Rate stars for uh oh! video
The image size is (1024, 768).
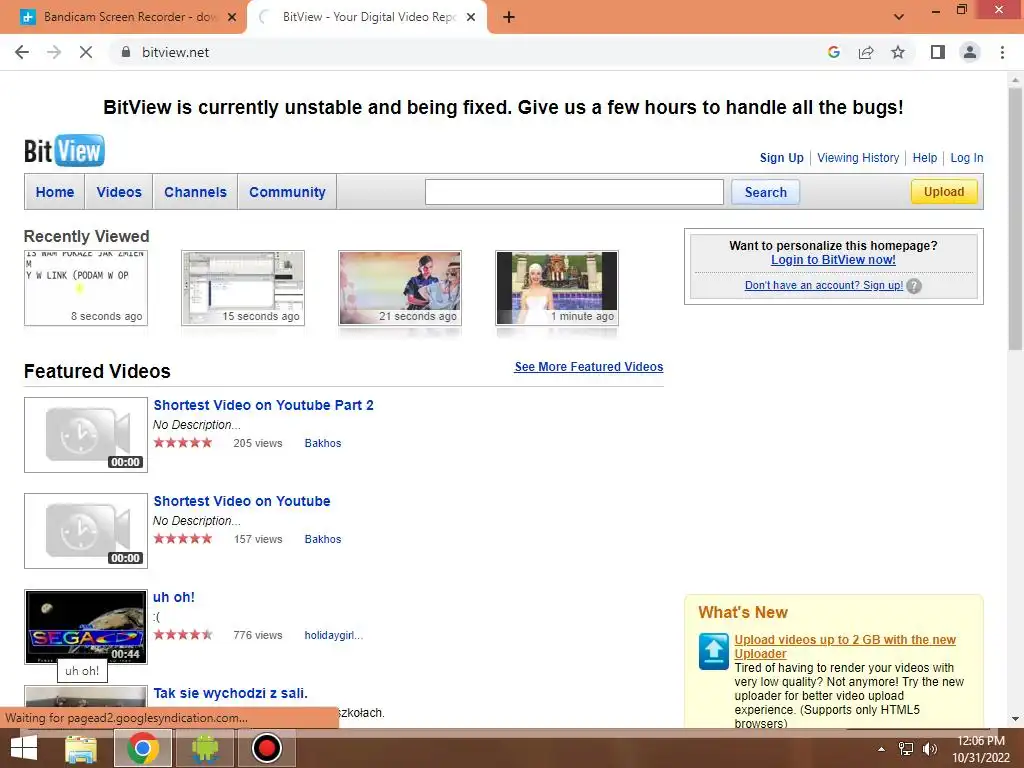pyautogui.click(x=183, y=635)
